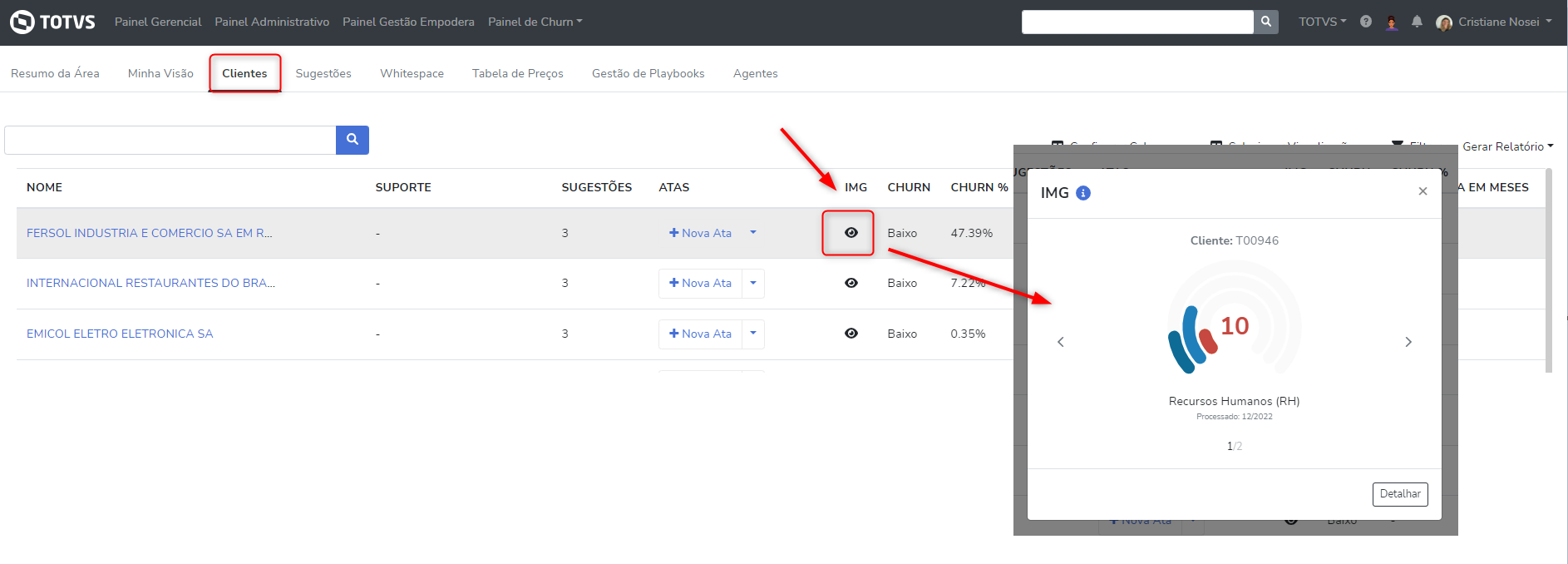The width and height of the screenshot is (1568, 564).
Task: Sort by the SUGESTÕES column header
Action: click(597, 187)
